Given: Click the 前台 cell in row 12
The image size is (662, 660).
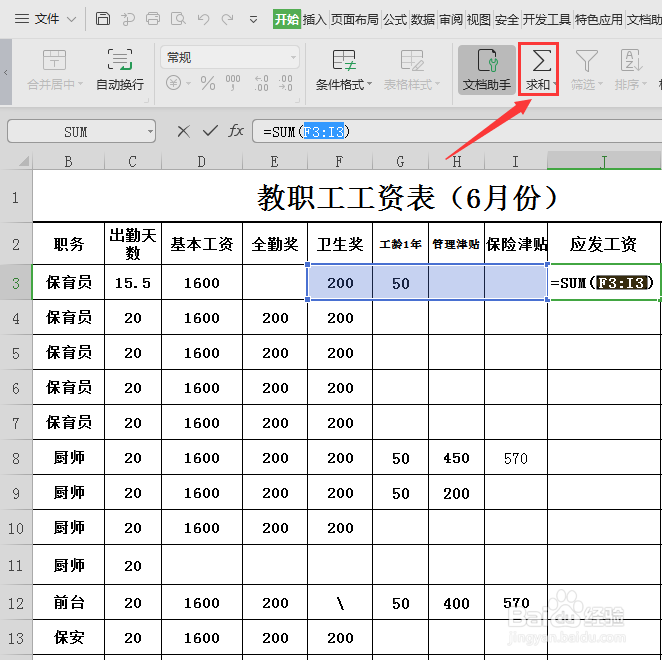Looking at the screenshot, I should coord(68,603).
